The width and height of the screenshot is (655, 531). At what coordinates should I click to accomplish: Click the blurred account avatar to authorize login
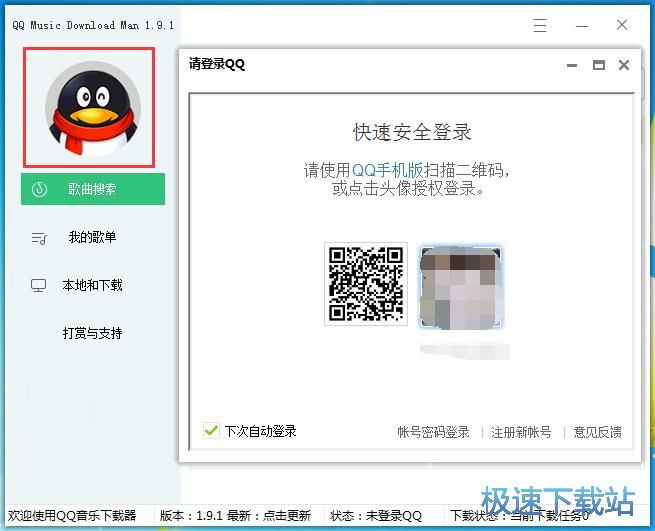pos(460,287)
